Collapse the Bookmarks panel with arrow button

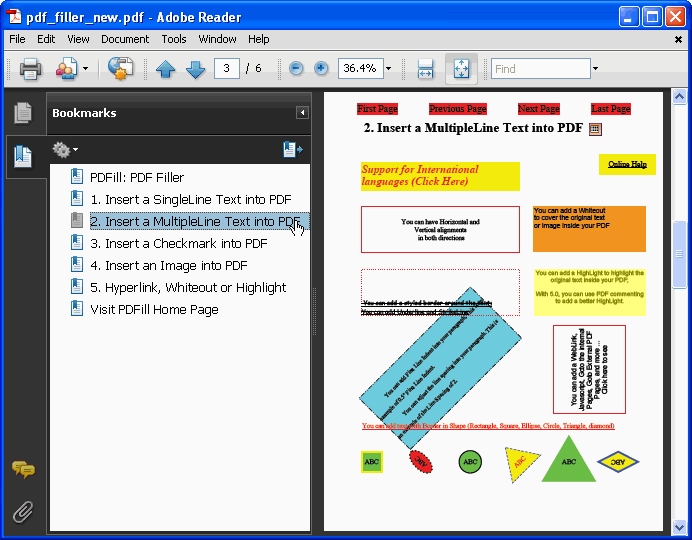coord(302,112)
